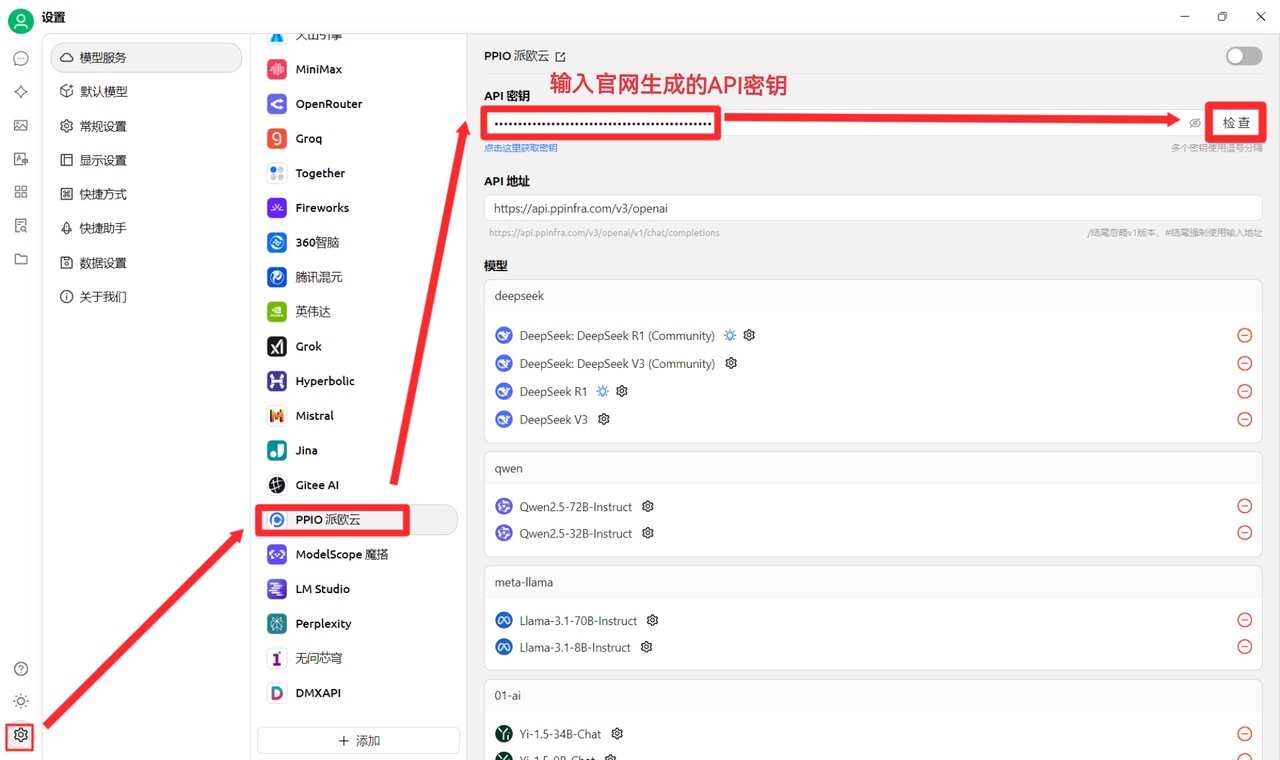Click the green user avatar
The image size is (1280, 760).
[x=20, y=19]
